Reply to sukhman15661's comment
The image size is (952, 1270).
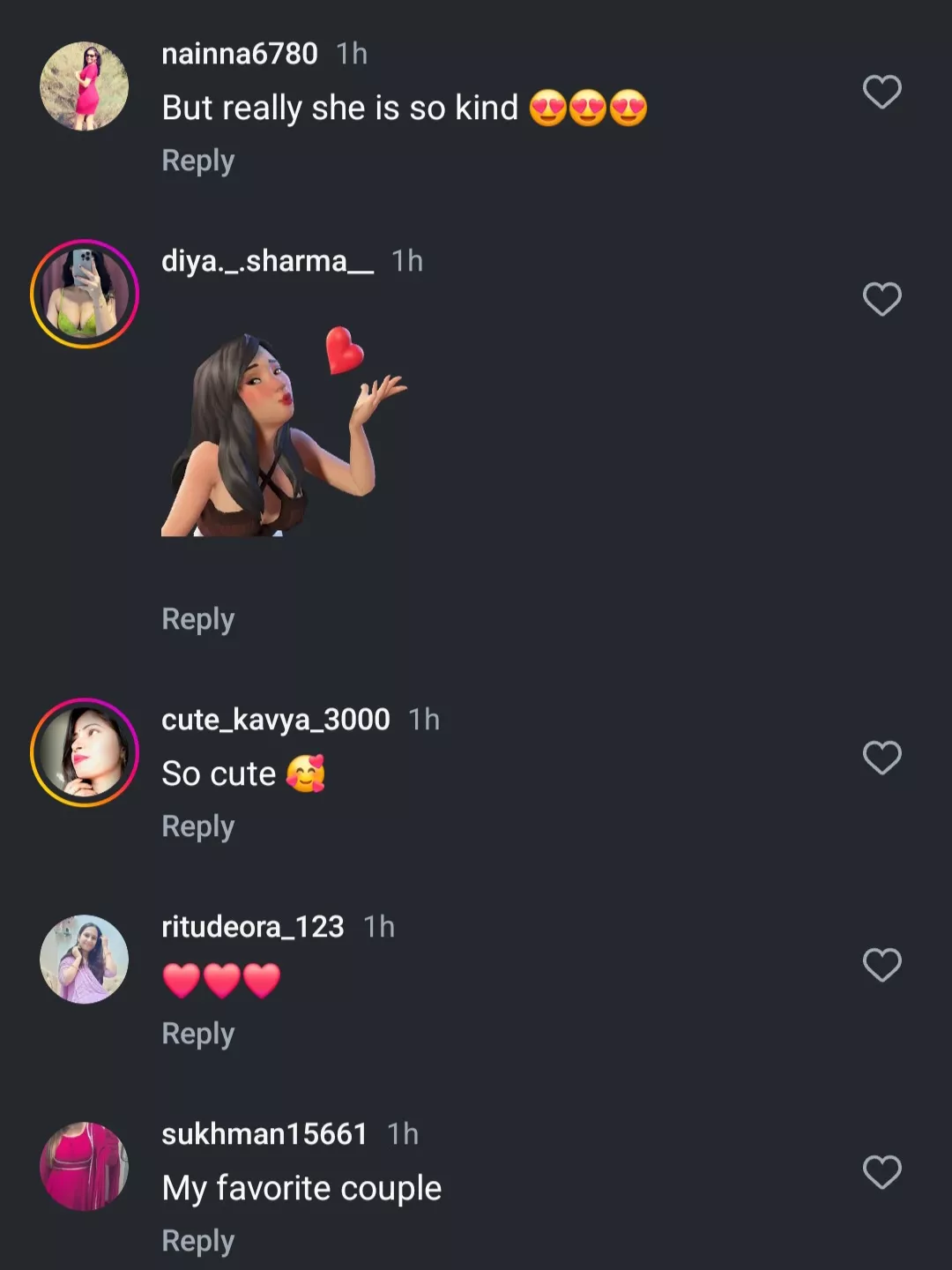[198, 1241]
